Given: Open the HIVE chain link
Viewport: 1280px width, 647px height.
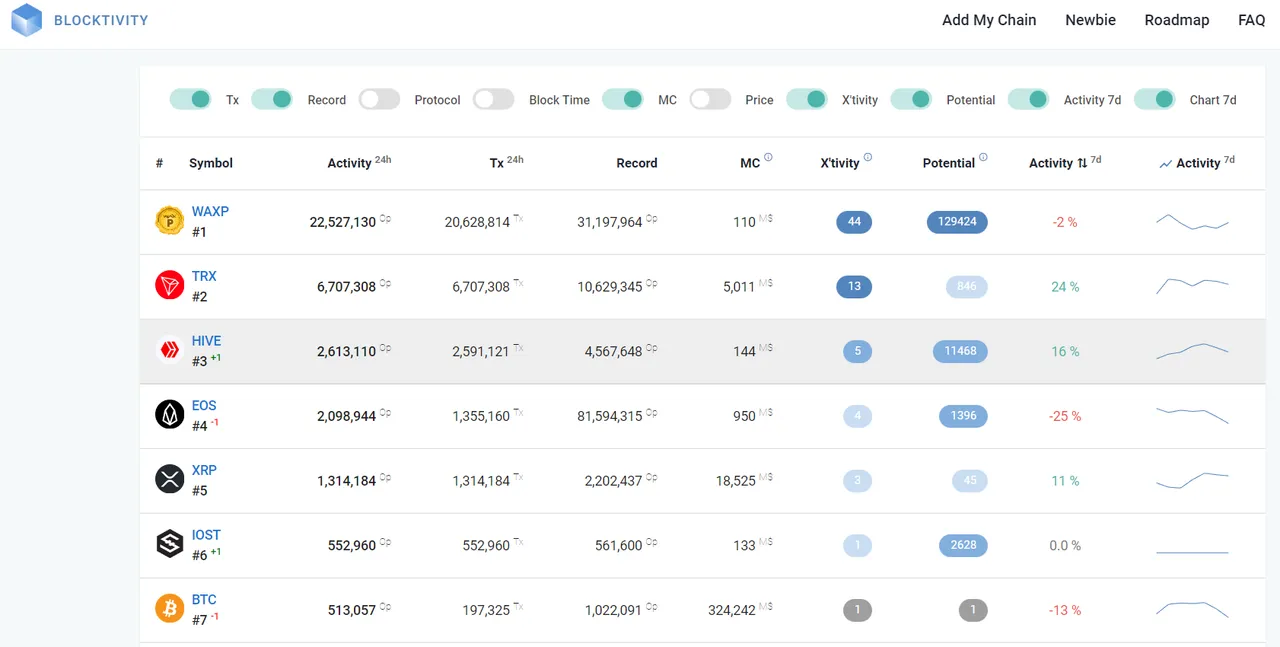Looking at the screenshot, I should click(206, 341).
